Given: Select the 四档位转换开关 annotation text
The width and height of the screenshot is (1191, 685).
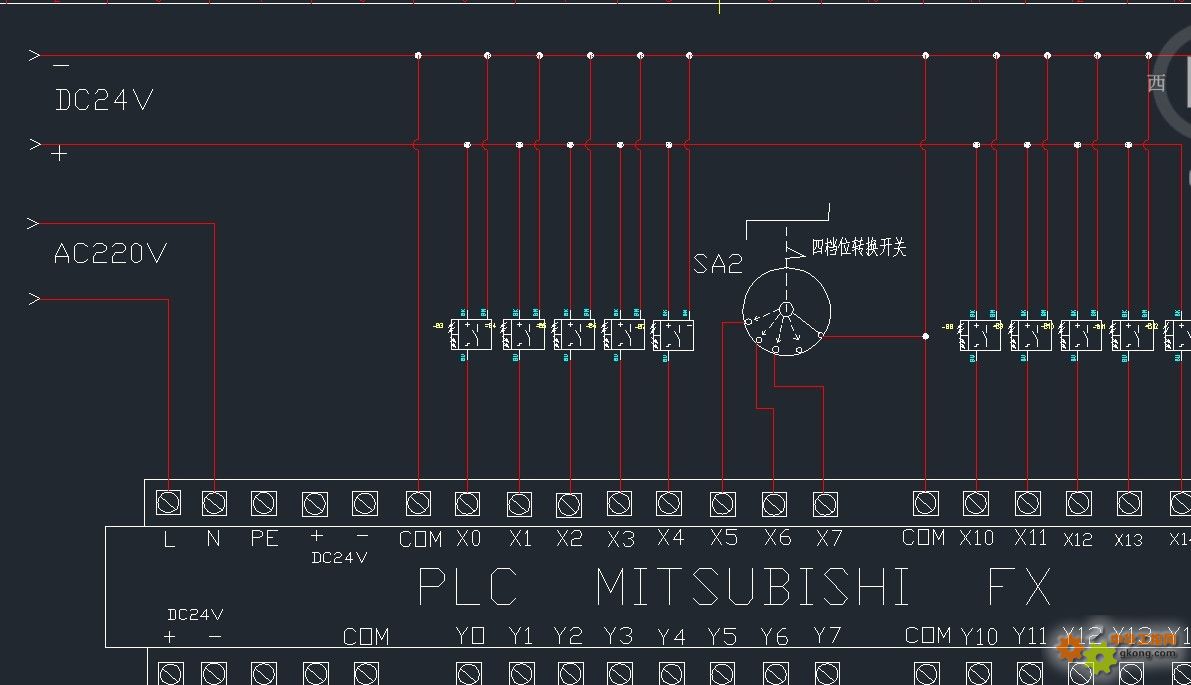Looking at the screenshot, I should (859, 247).
